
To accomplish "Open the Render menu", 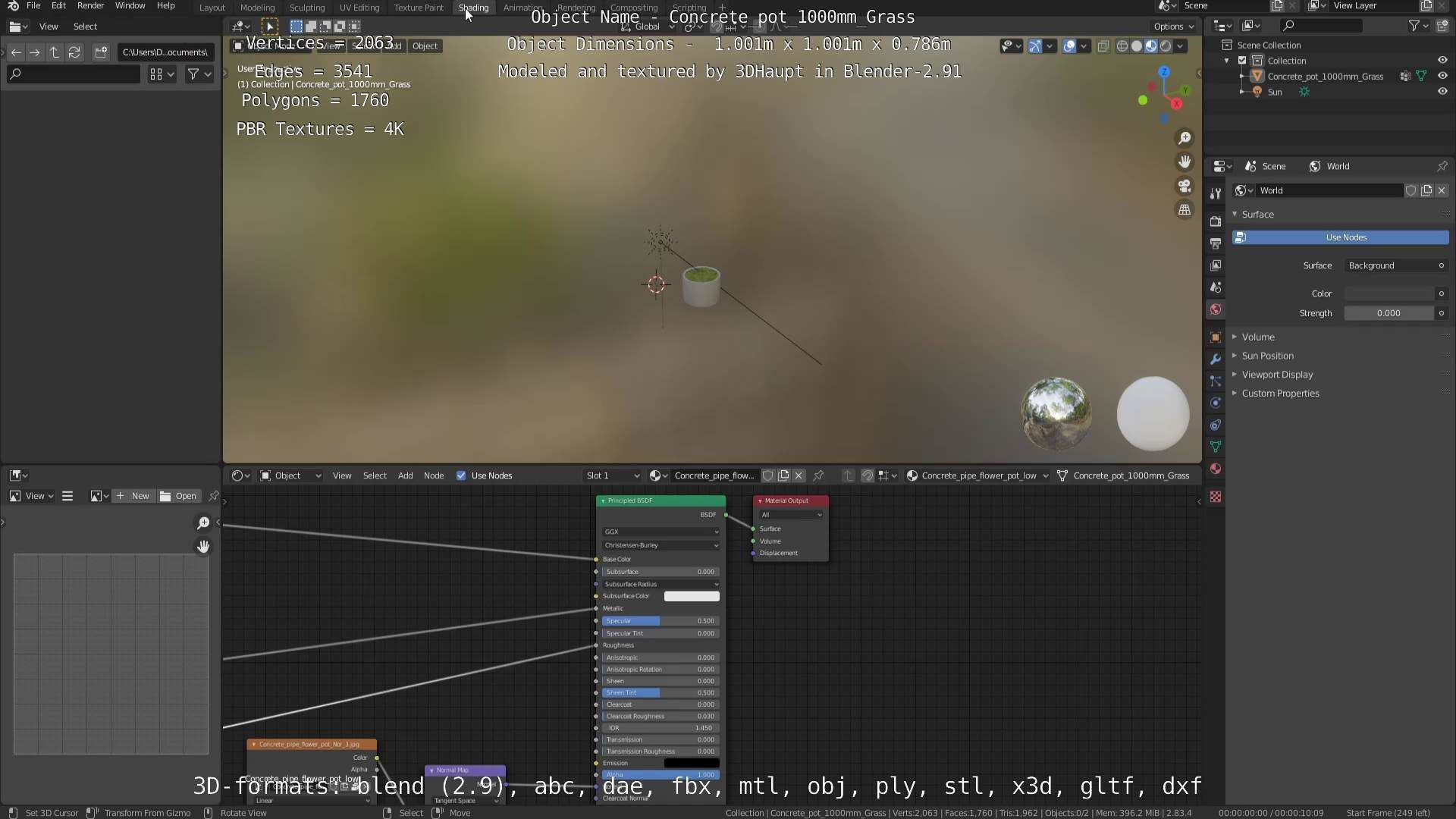I will (90, 6).
